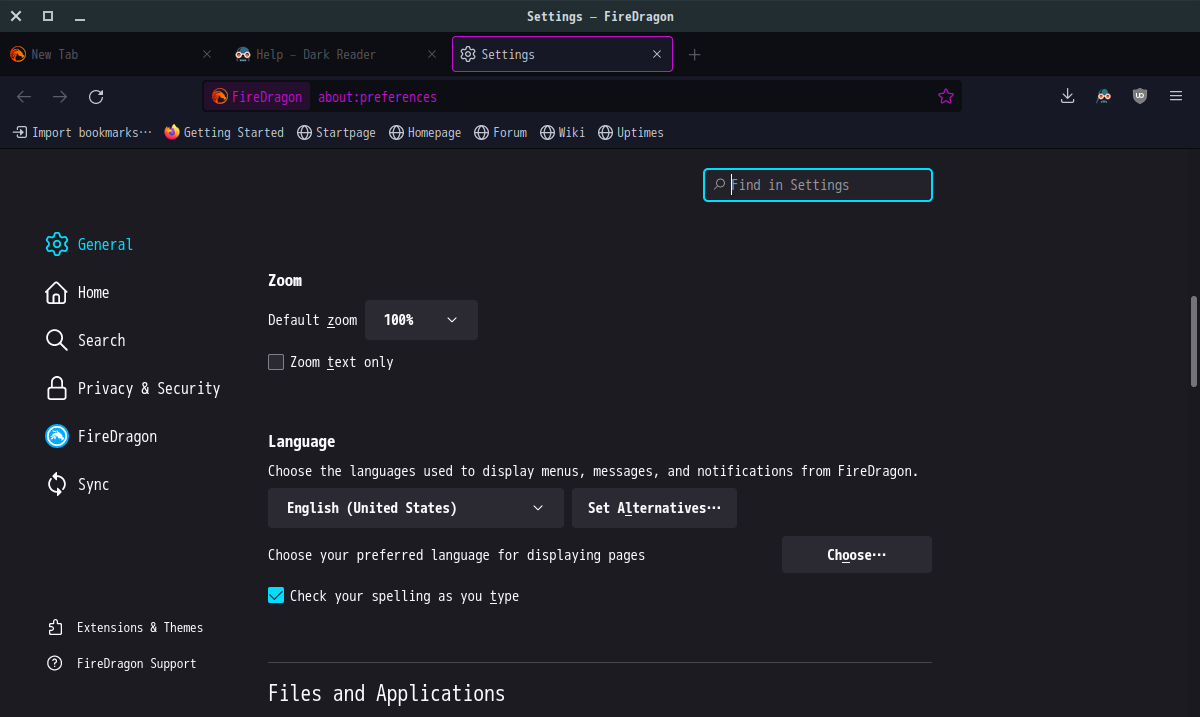1200x717 pixels.
Task: Click the Set Alternatives button
Action: point(654,508)
